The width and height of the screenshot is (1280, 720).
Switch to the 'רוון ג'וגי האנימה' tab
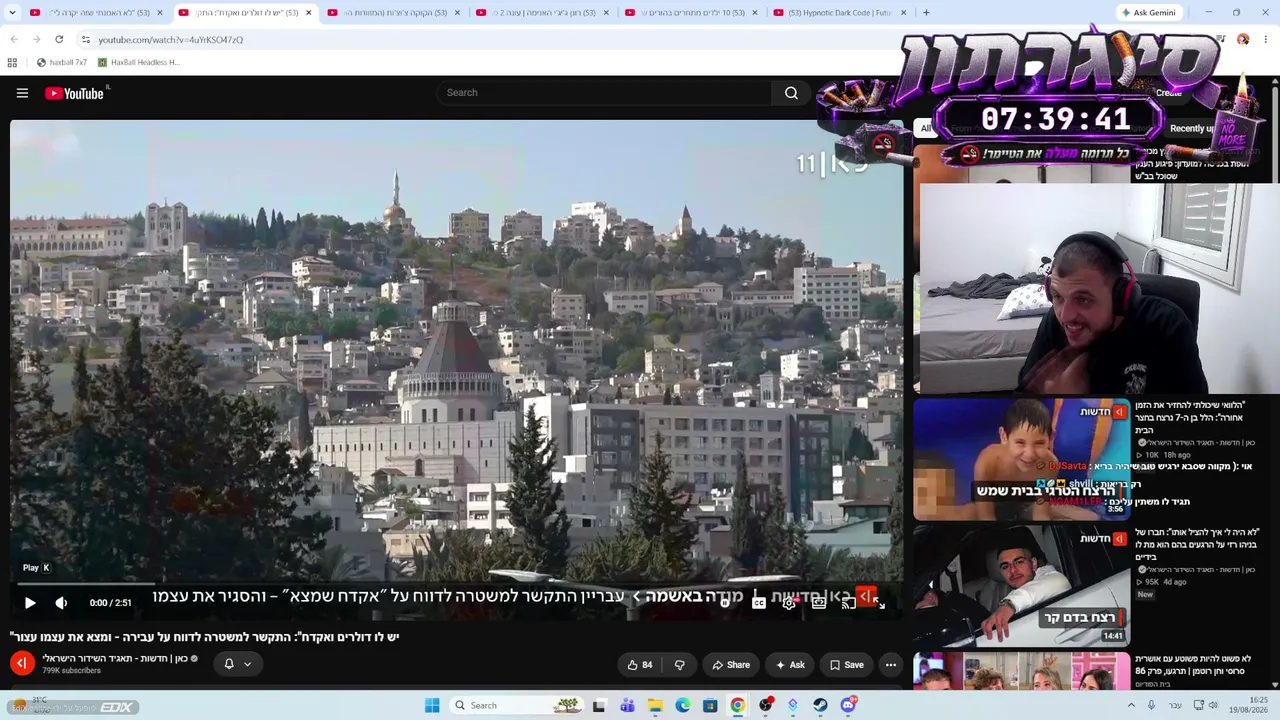(x=541, y=13)
